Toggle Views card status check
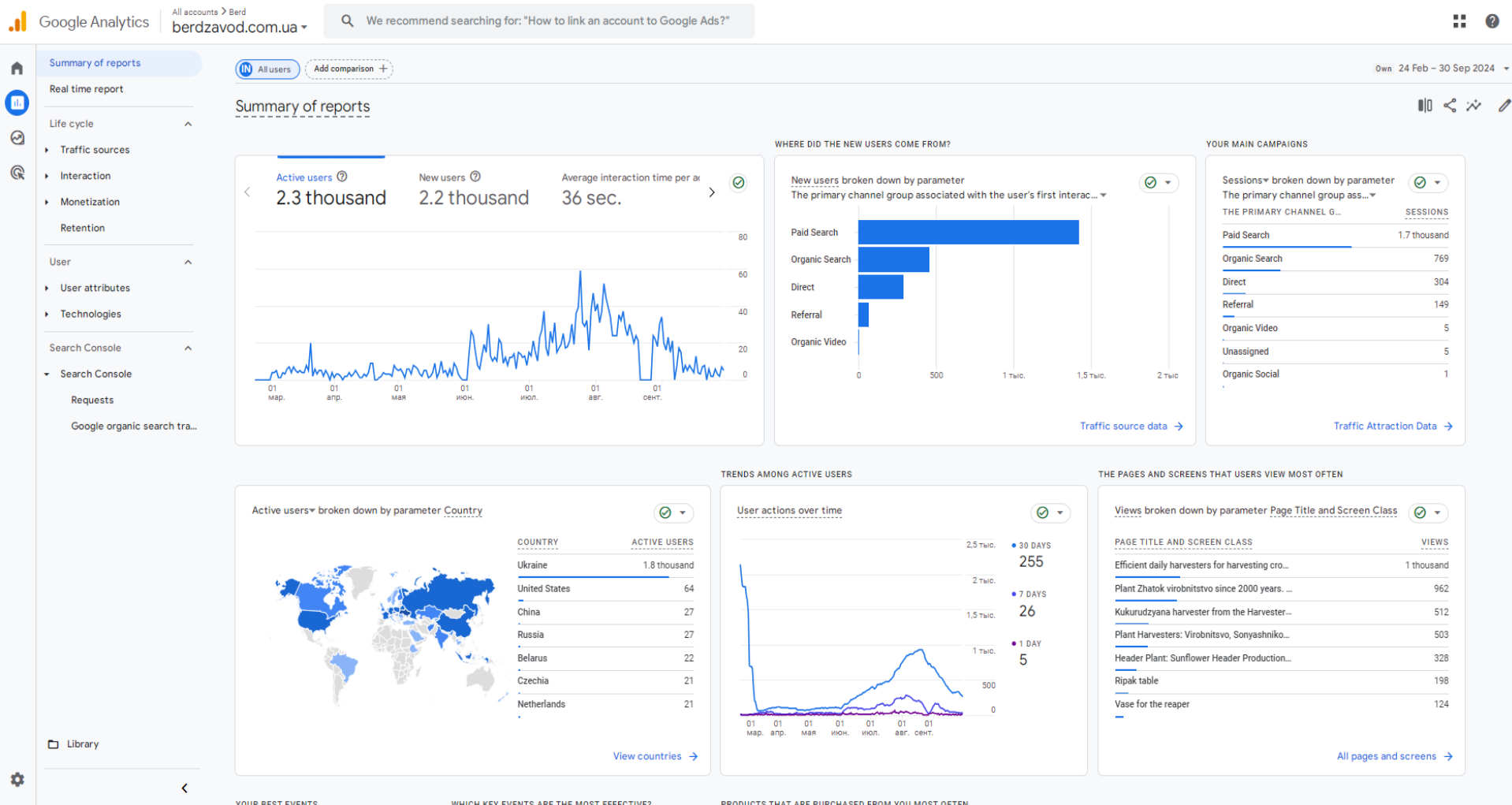 pos(1420,512)
